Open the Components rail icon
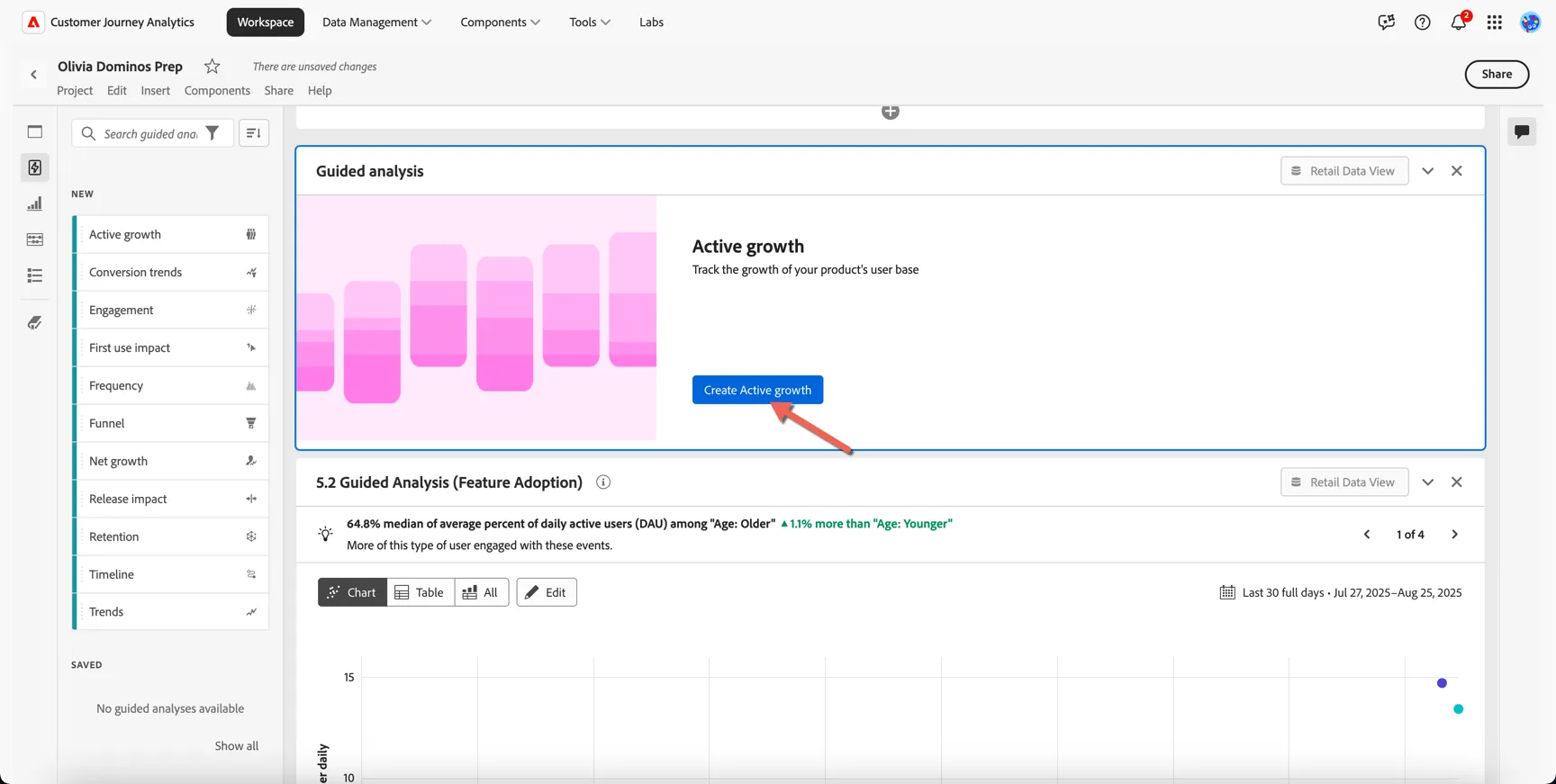This screenshot has height=784, width=1556. [x=35, y=239]
